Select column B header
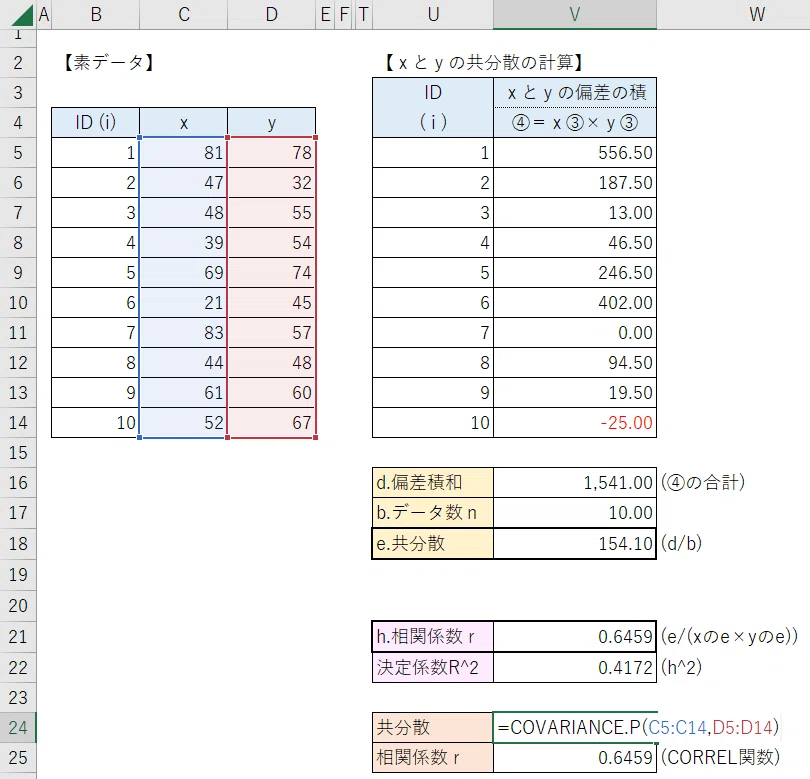This screenshot has height=779, width=810. (x=96, y=14)
